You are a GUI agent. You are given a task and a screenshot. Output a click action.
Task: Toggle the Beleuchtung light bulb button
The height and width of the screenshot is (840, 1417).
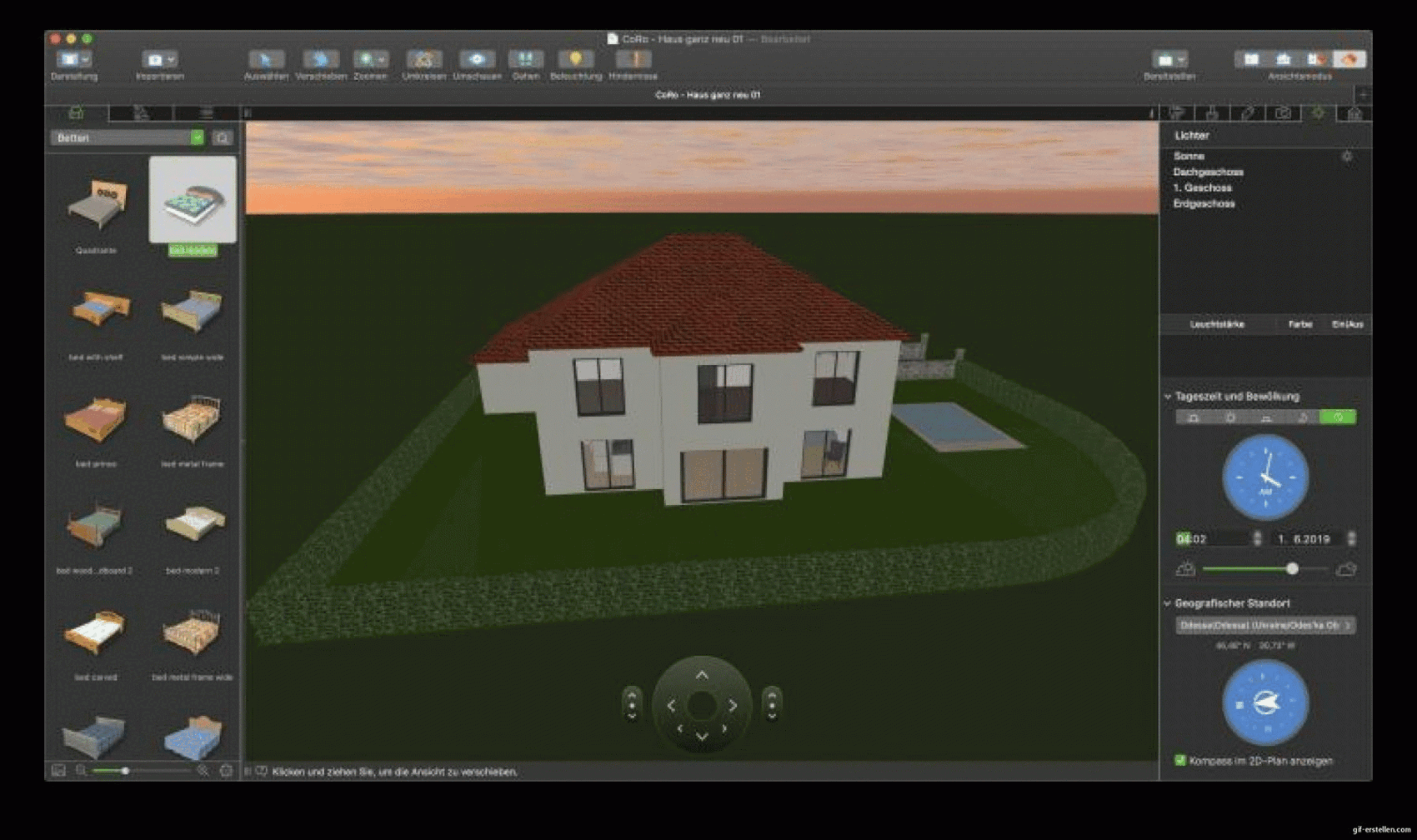click(575, 59)
